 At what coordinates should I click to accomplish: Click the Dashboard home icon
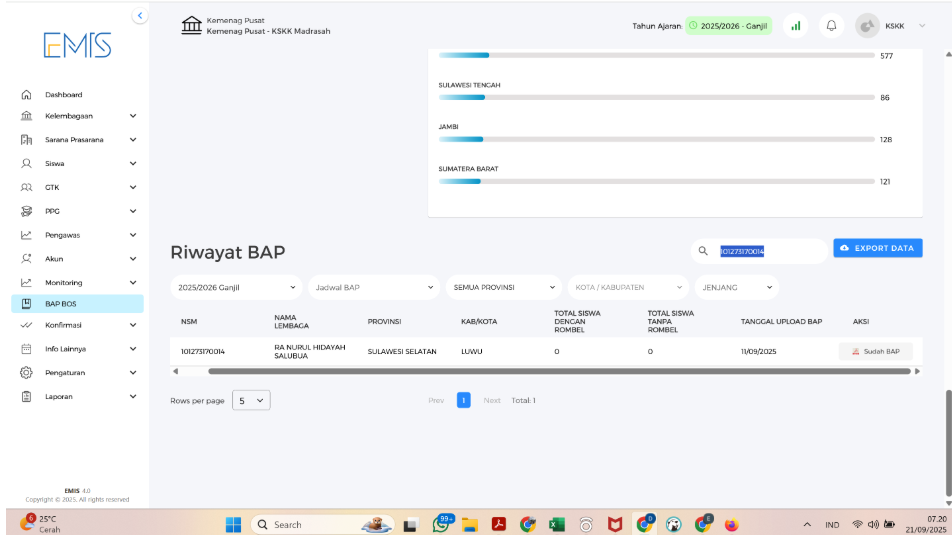coord(27,95)
